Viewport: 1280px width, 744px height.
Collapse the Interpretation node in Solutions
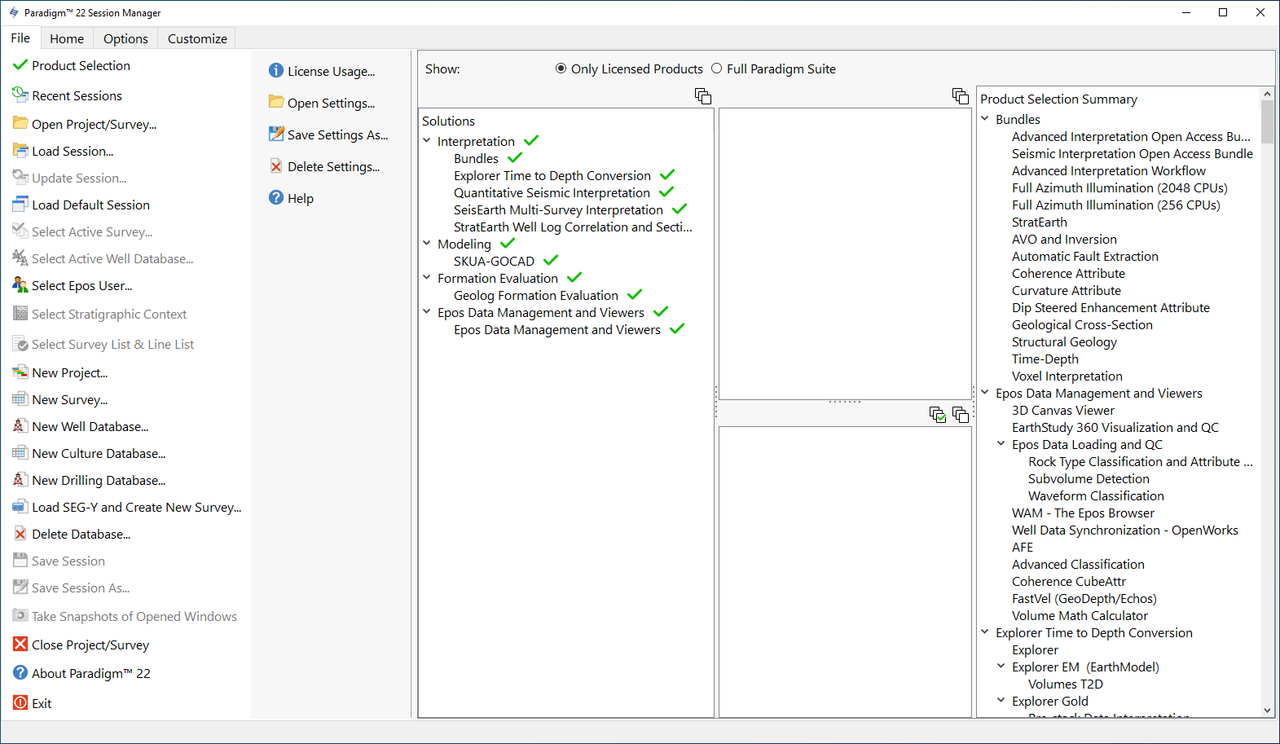[427, 142]
